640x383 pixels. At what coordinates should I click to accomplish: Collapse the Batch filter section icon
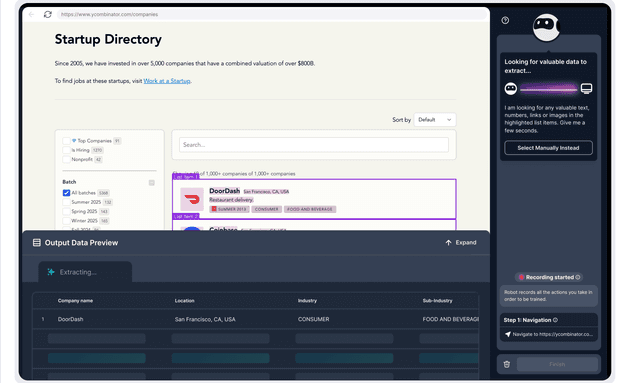pos(151,183)
